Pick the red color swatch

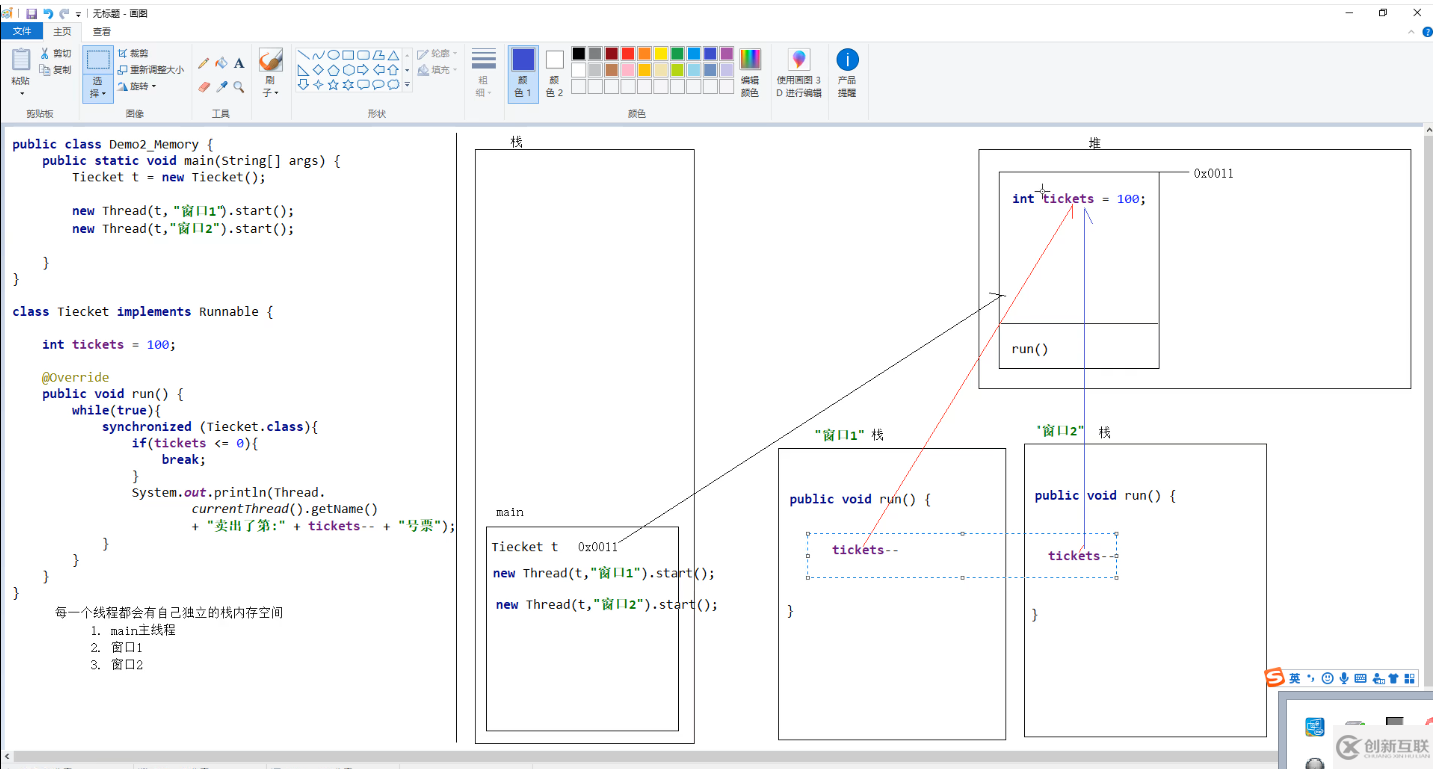tap(627, 54)
